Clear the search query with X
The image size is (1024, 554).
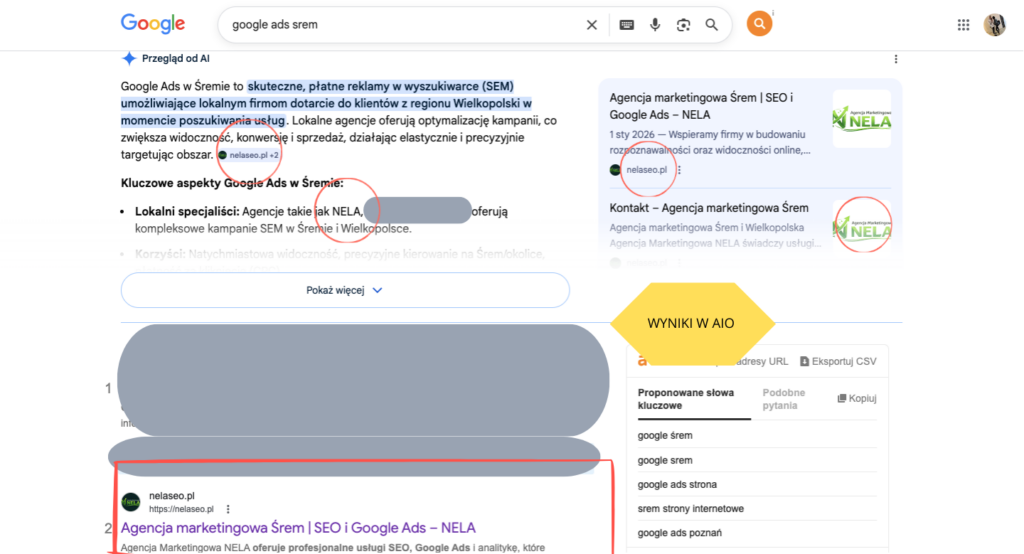(x=592, y=25)
